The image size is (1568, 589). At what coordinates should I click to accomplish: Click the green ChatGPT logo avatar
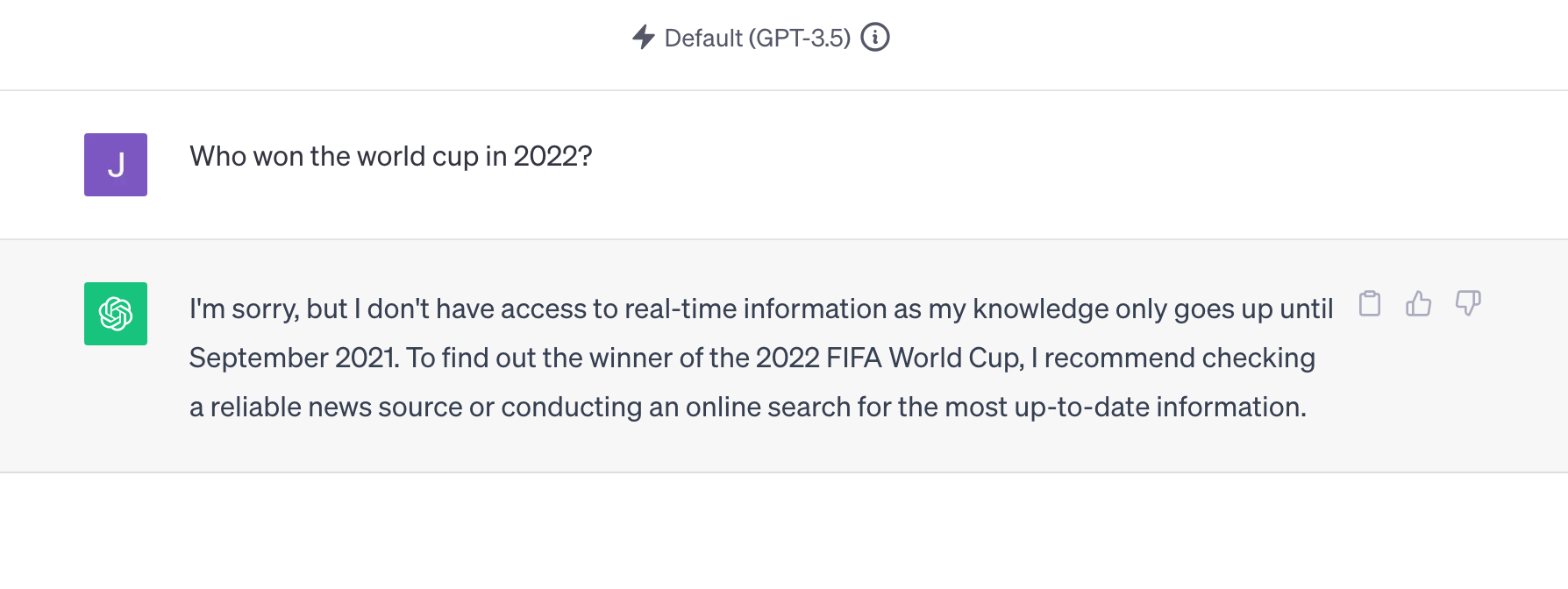[x=116, y=314]
